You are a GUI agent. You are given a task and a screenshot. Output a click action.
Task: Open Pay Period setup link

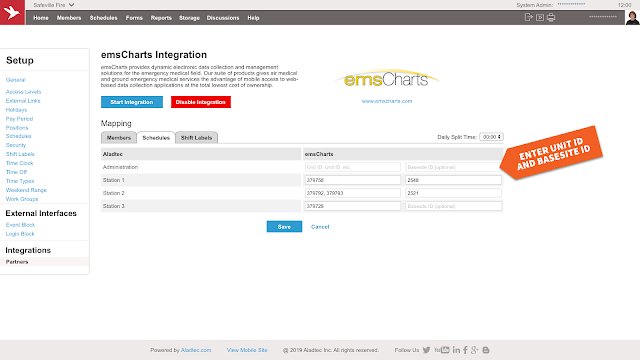(19, 119)
